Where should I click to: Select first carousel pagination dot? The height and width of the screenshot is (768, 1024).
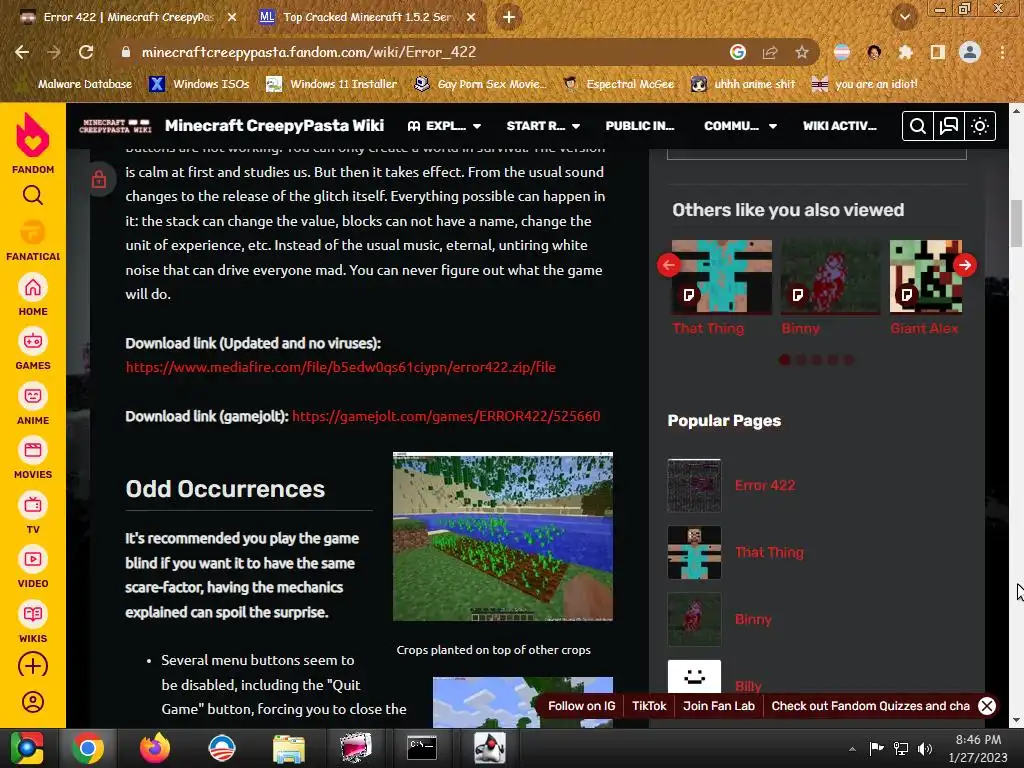[785, 360]
